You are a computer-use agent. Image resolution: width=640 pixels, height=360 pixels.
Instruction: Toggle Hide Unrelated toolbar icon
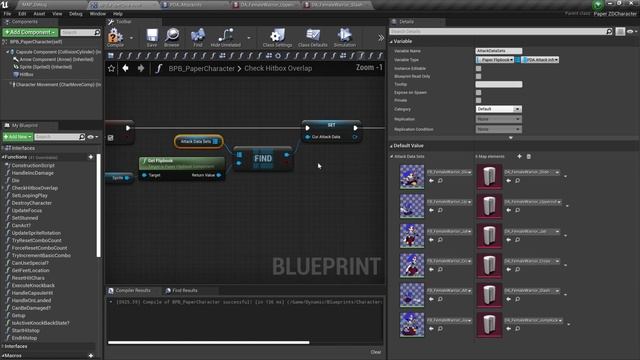coord(225,37)
